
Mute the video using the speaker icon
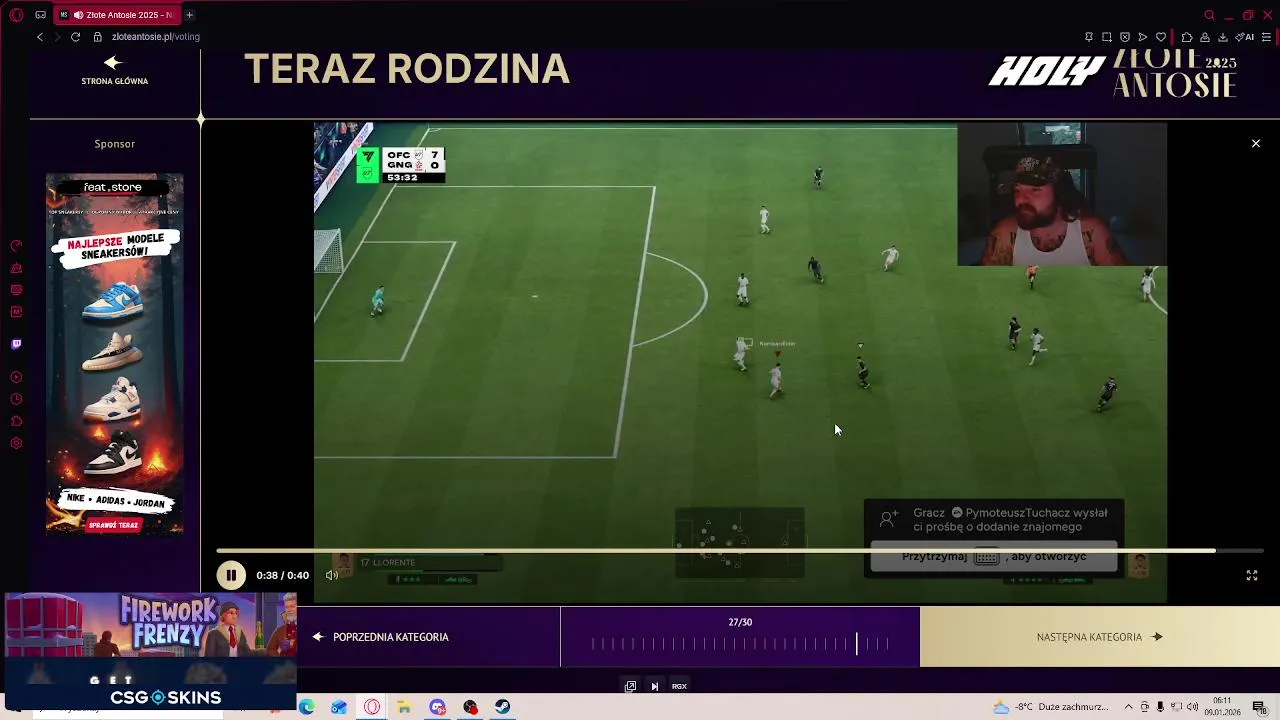click(332, 575)
